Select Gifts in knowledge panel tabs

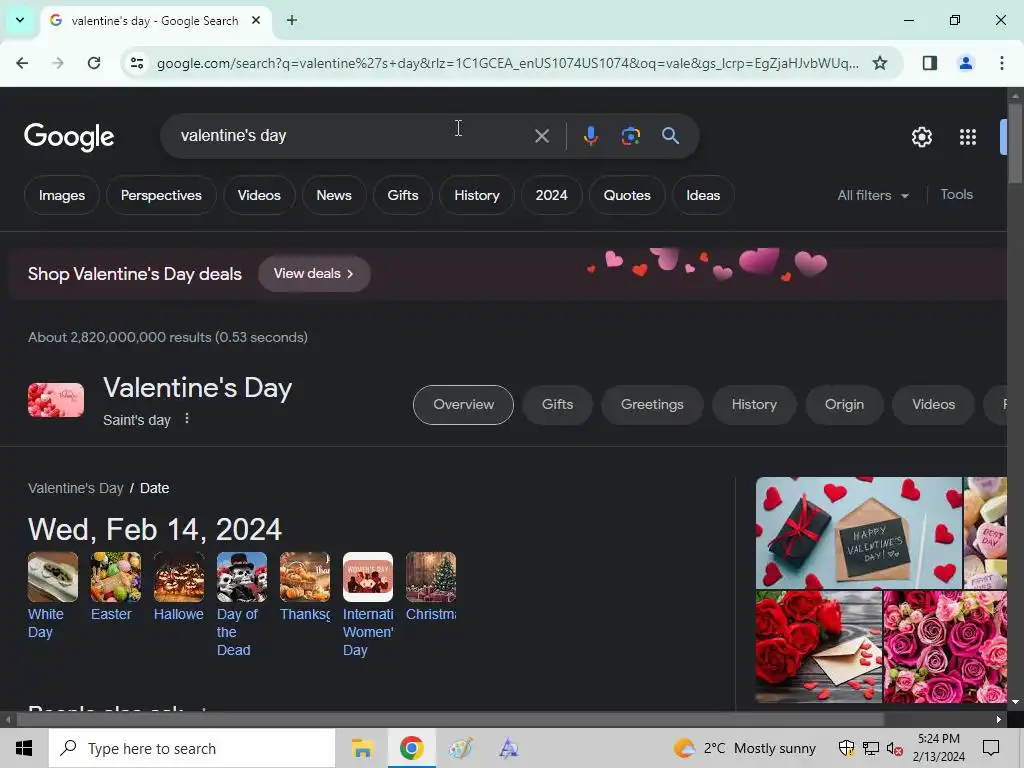[x=557, y=405]
